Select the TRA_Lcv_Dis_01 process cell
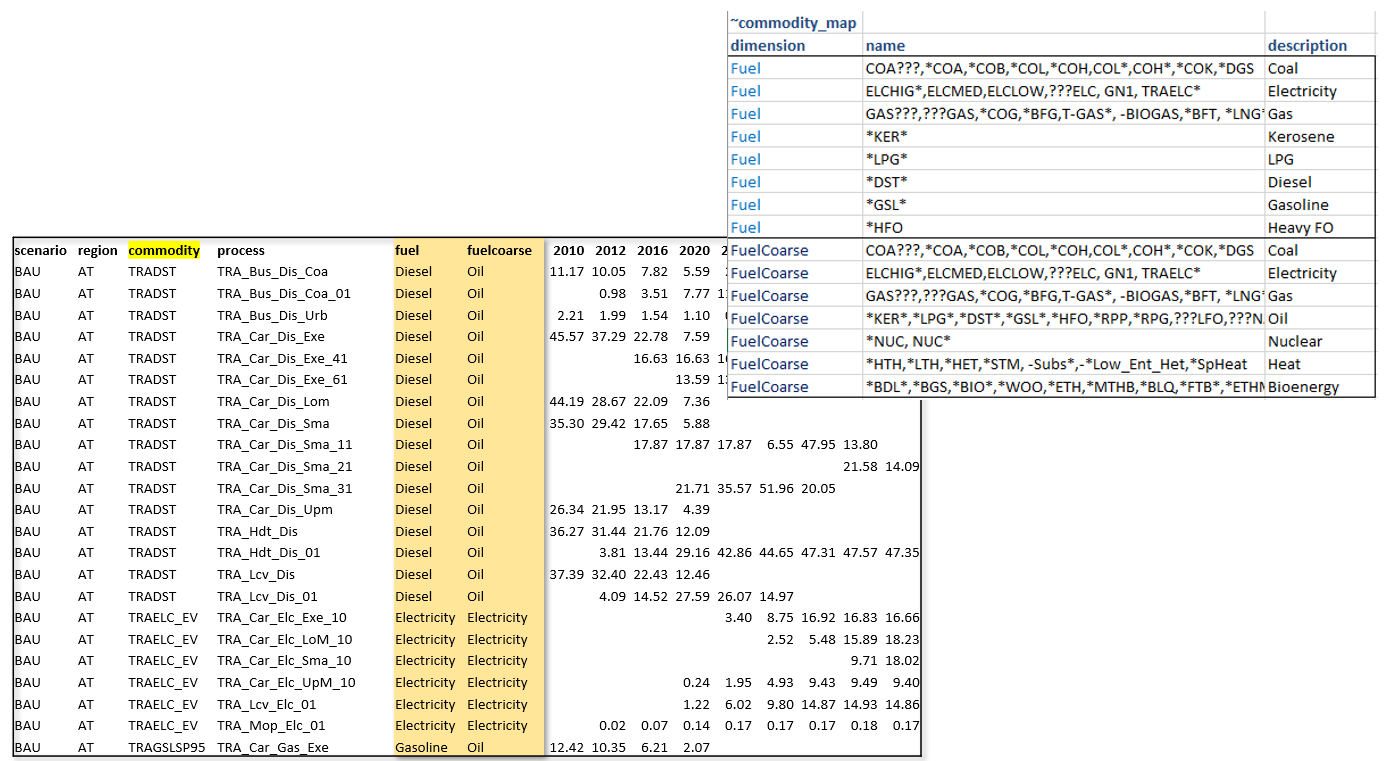The width and height of the screenshot is (1389, 761). (267, 596)
